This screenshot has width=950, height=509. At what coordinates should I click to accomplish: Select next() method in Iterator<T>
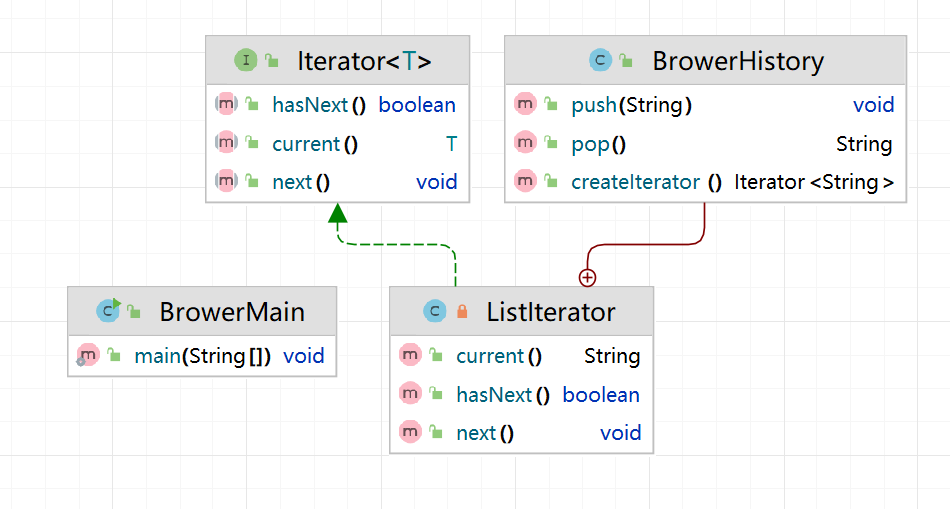click(337, 181)
